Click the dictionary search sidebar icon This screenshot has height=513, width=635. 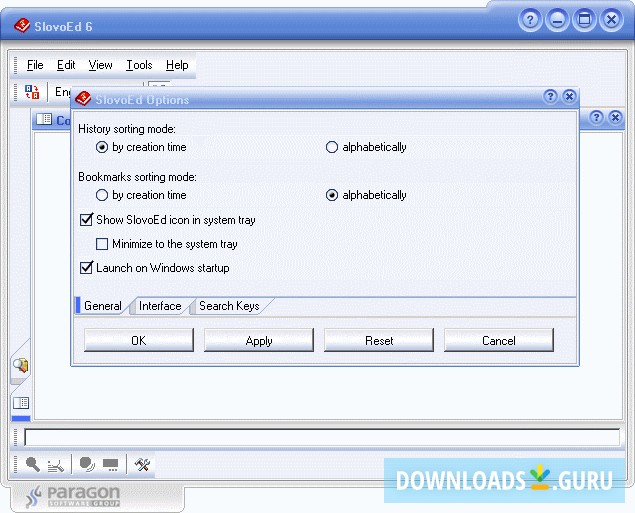click(x=20, y=365)
